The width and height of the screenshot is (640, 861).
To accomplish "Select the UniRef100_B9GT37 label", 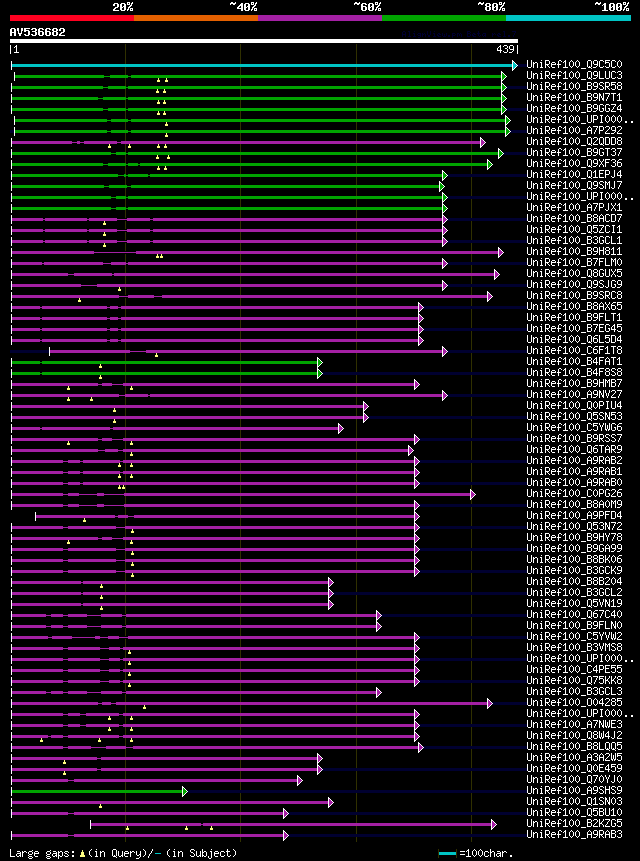I will coord(574,153).
